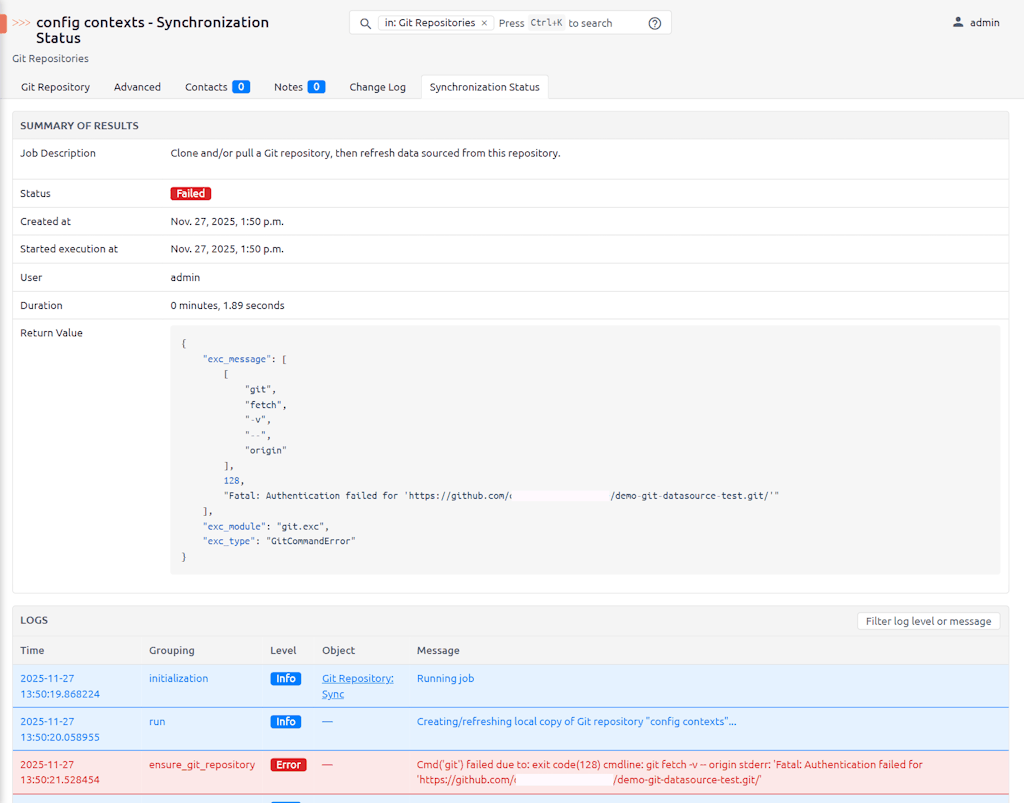Switch to the Change Log tab
This screenshot has width=1024, height=803.
[377, 87]
